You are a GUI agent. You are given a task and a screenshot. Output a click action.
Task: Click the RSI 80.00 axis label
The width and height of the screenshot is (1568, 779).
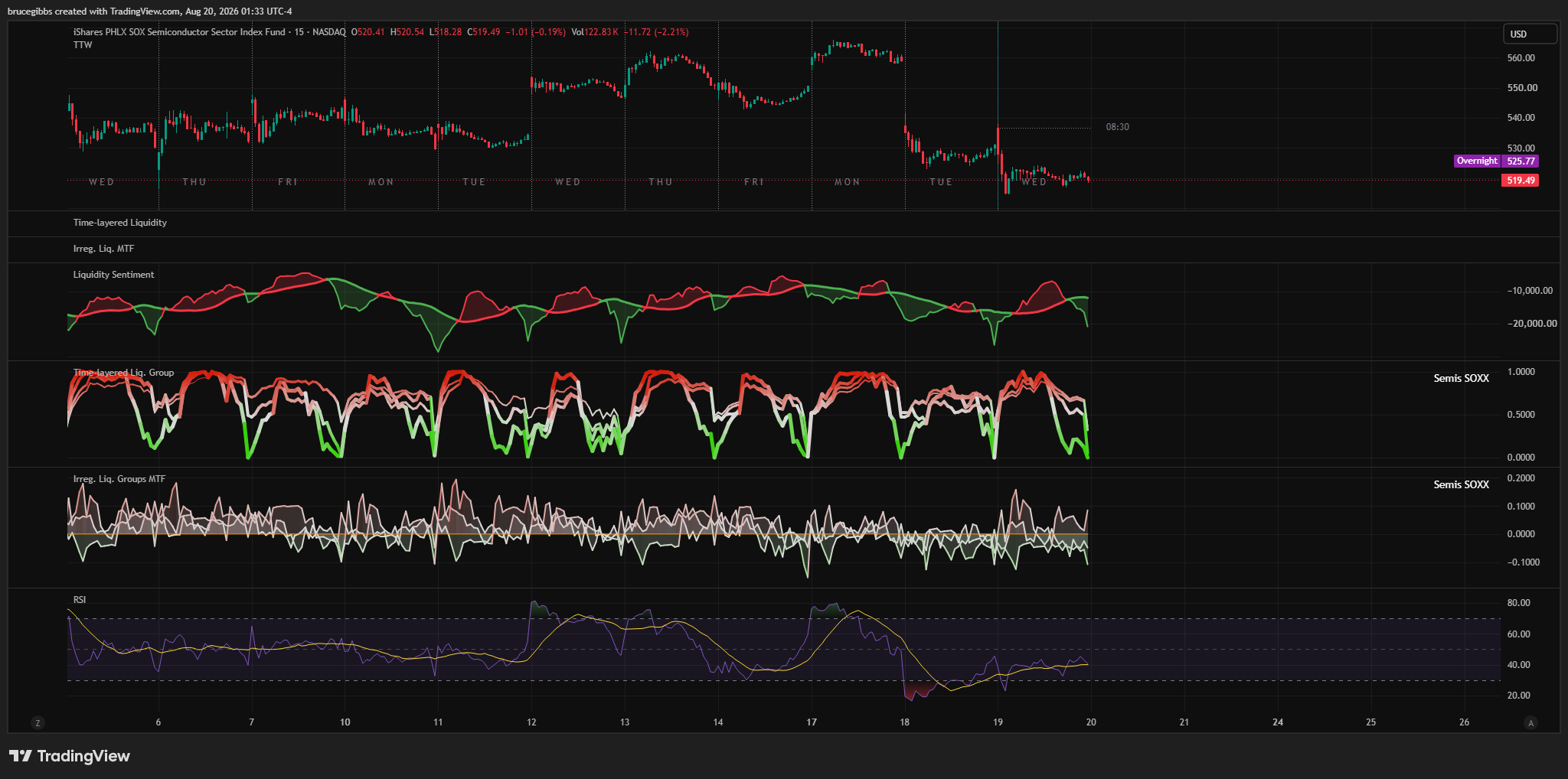tap(1518, 603)
